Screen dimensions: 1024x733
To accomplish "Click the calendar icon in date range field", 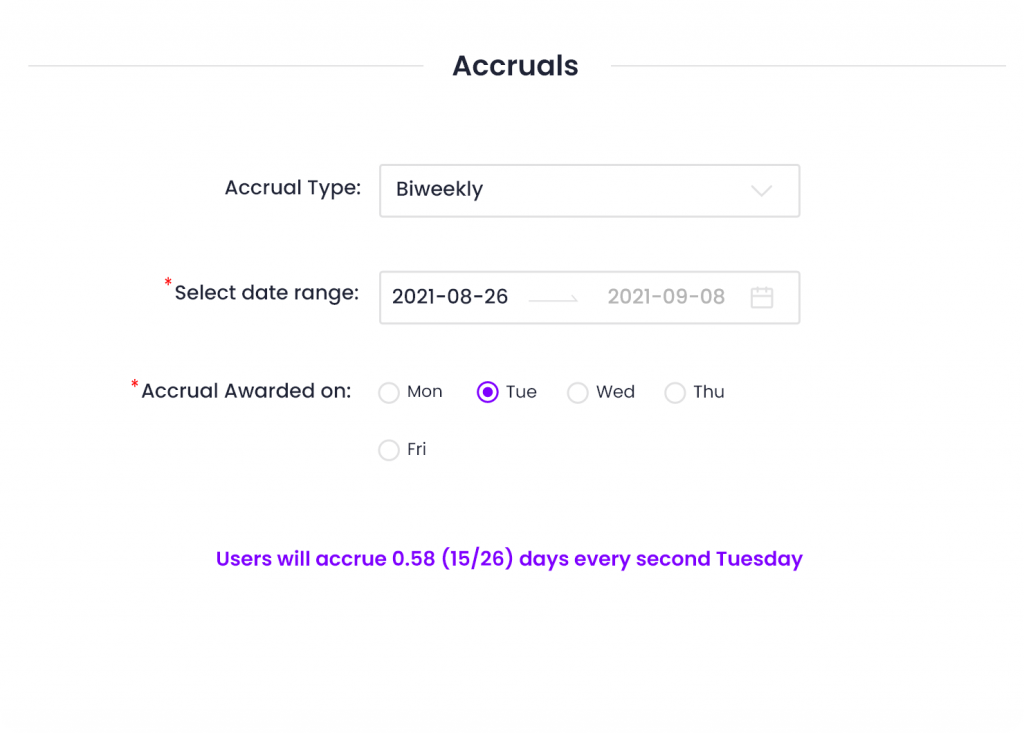I will coord(761,297).
